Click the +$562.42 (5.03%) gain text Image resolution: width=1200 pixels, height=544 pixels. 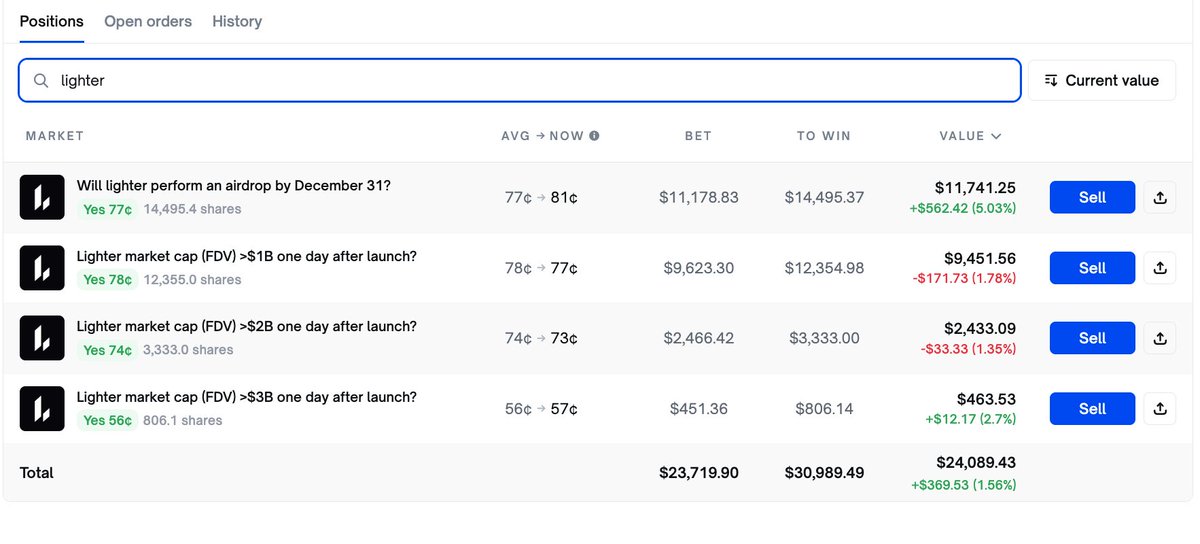[x=962, y=208]
